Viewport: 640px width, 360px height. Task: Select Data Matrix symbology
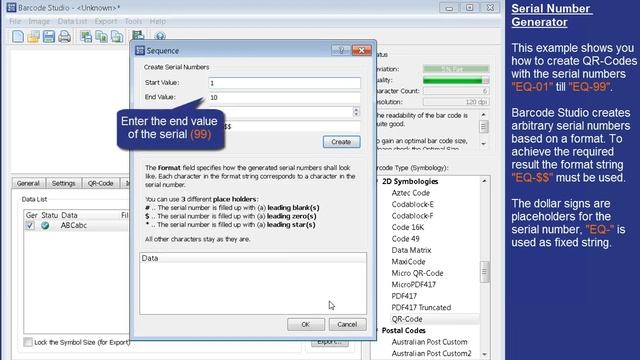[411, 250]
